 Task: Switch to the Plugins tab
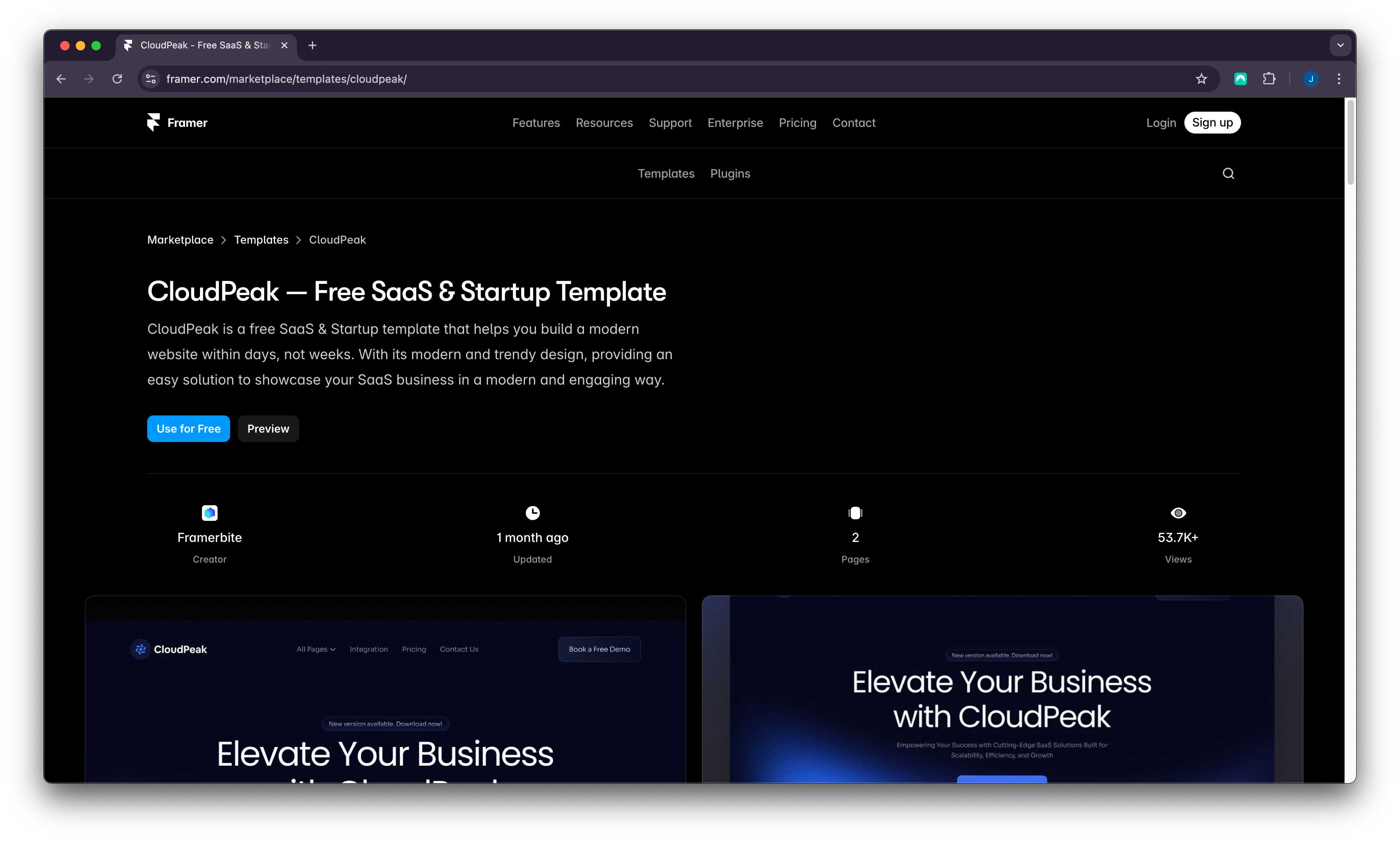[x=729, y=173]
